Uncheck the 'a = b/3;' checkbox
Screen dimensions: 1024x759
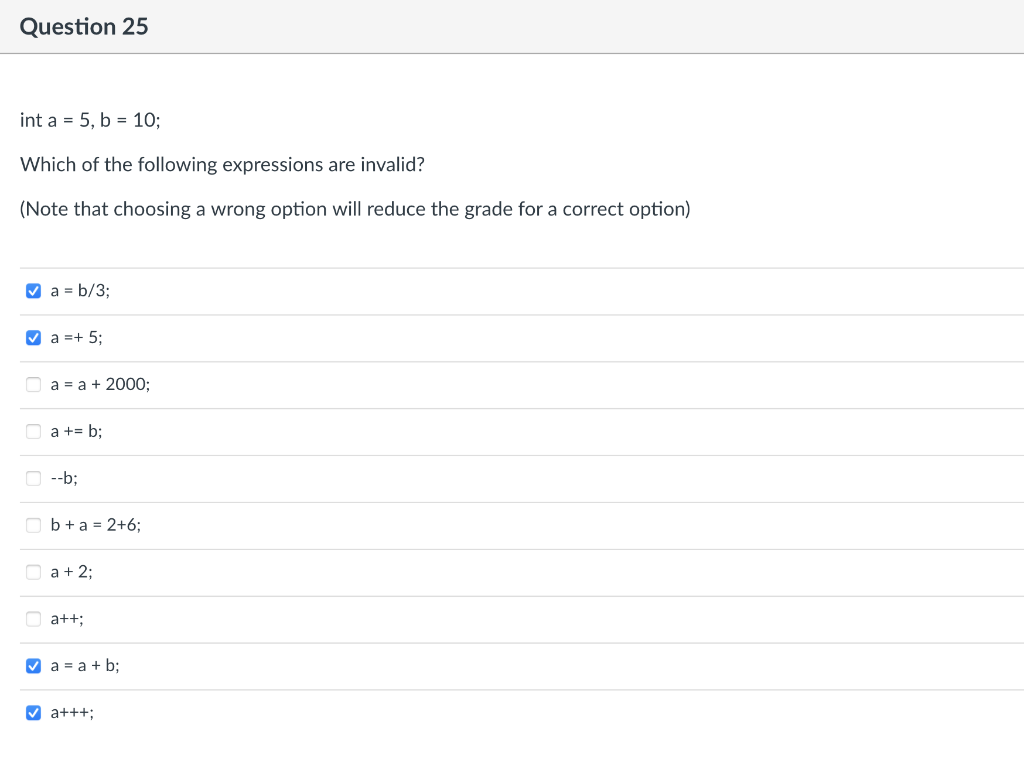34,291
